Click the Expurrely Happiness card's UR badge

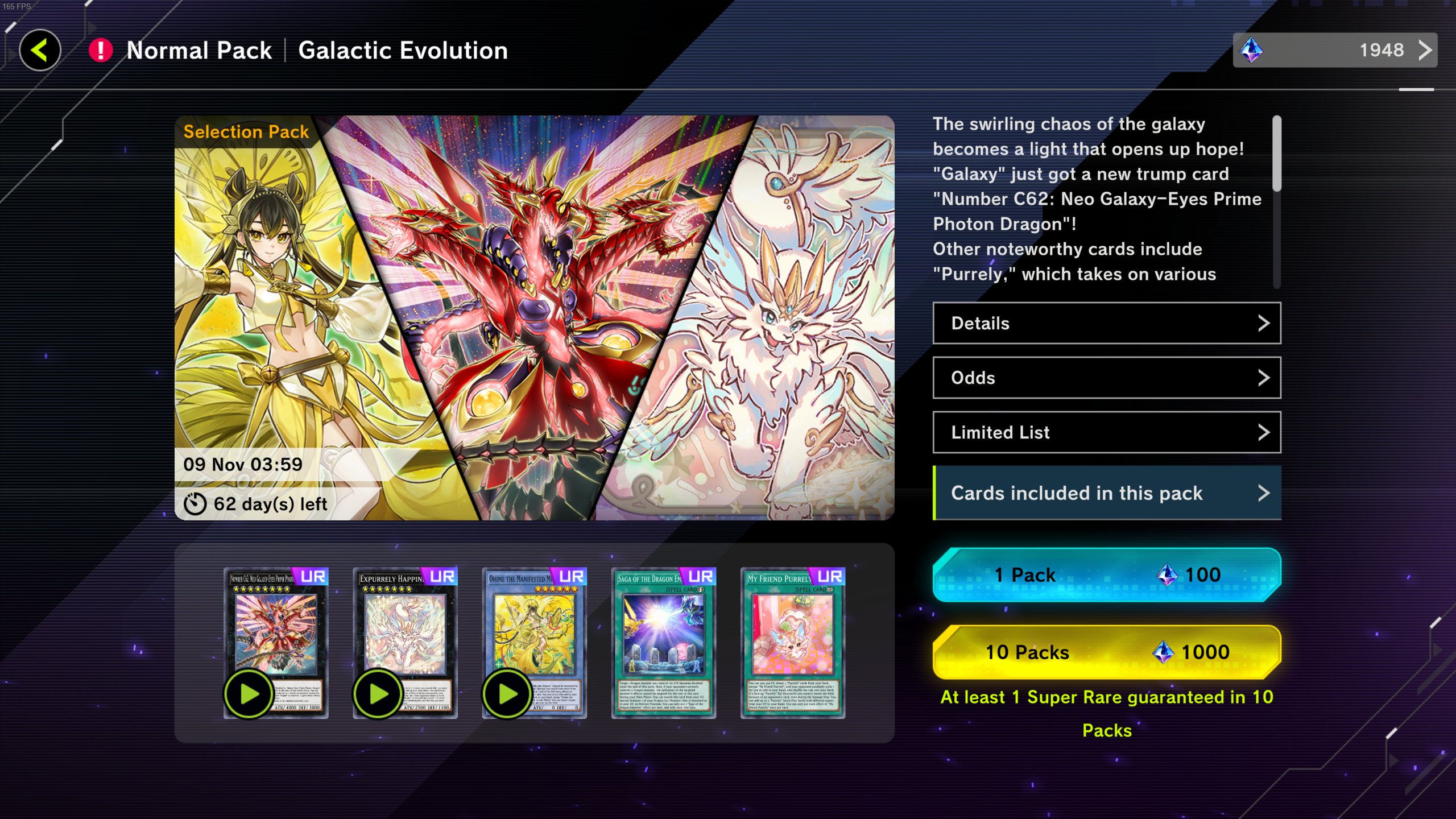(442, 576)
